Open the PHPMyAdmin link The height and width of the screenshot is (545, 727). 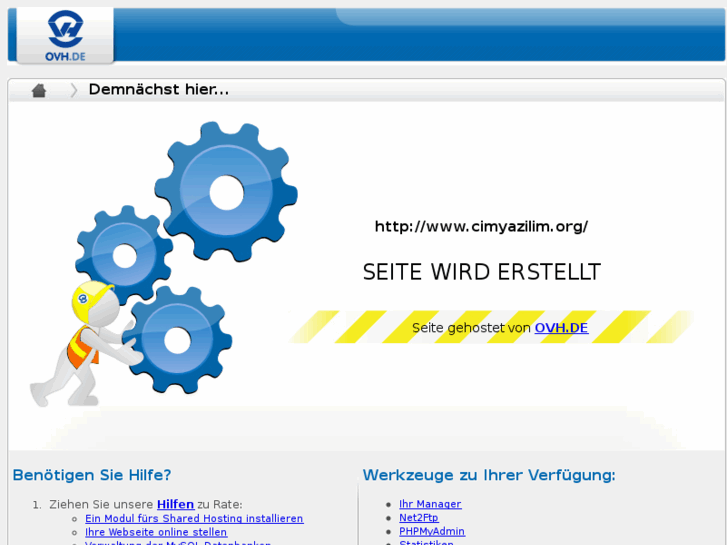click(432, 531)
